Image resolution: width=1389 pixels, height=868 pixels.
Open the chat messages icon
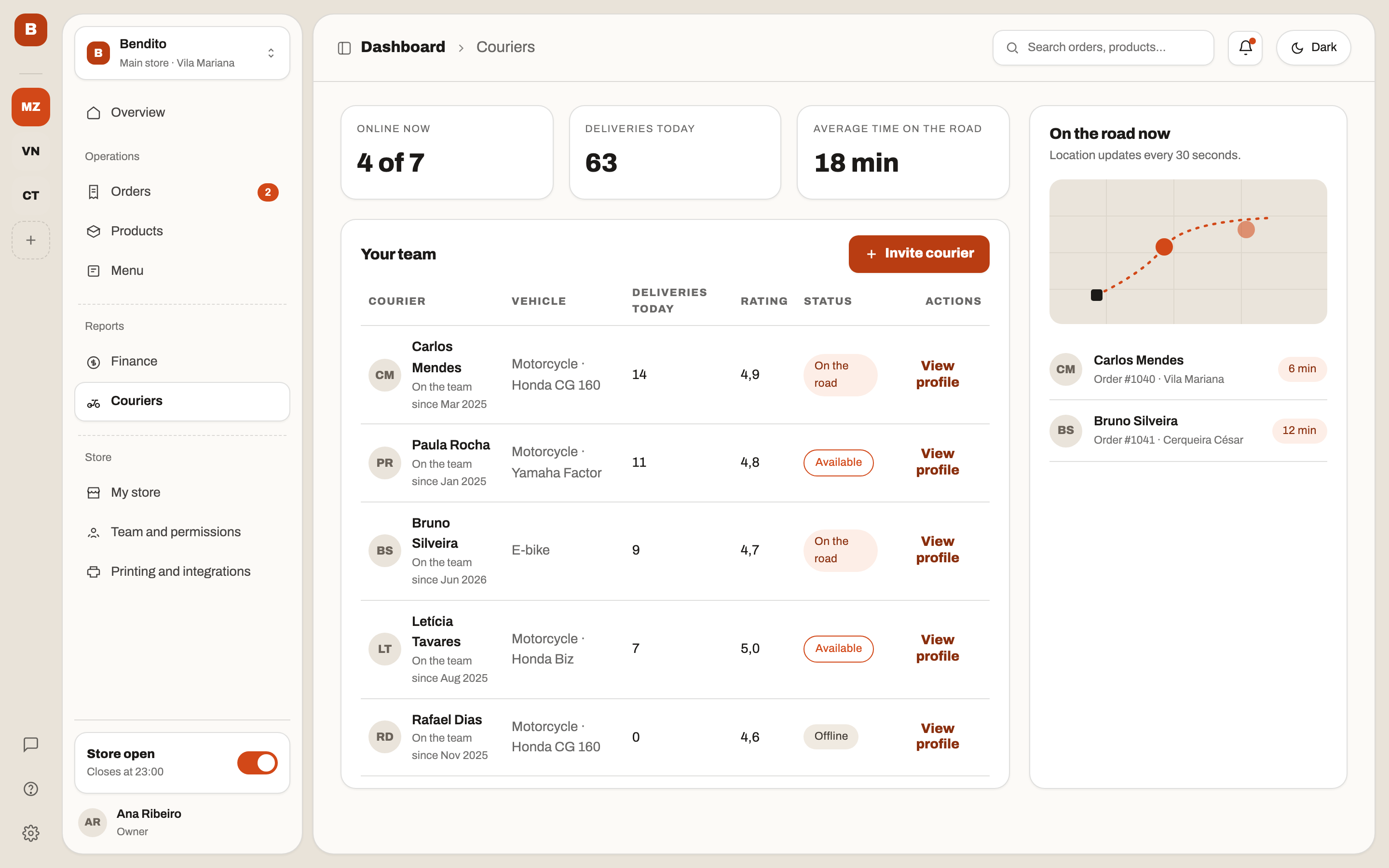click(30, 745)
